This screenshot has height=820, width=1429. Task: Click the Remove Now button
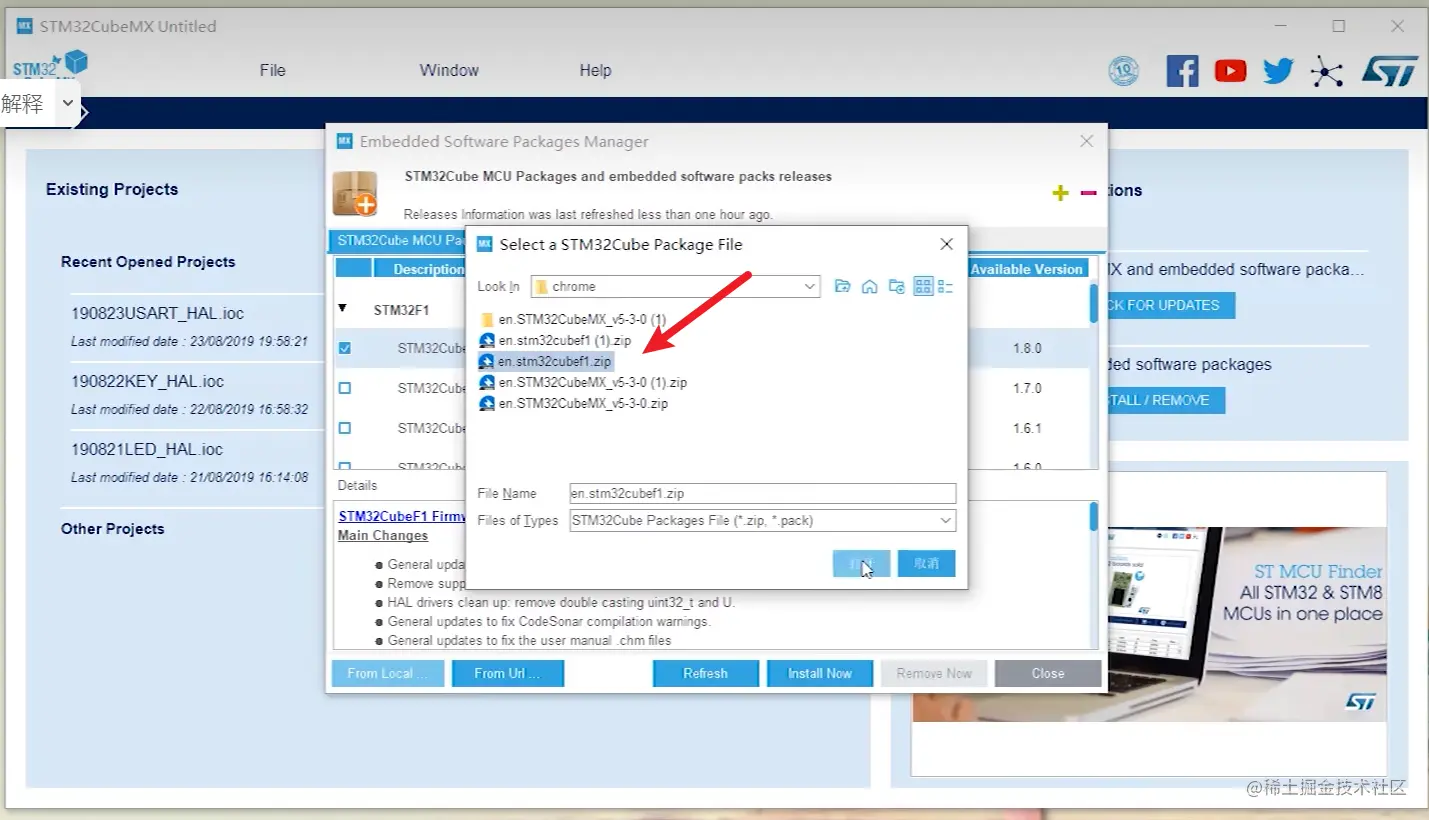coord(934,674)
